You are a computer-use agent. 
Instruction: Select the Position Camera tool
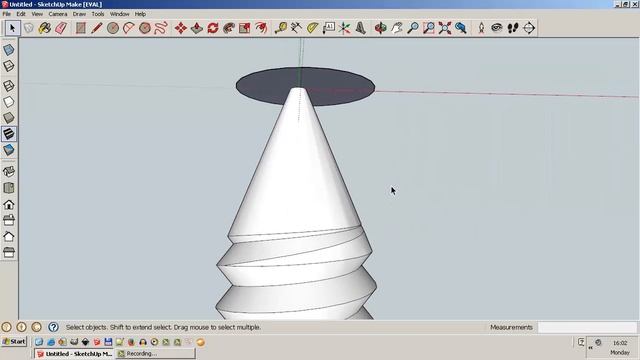(x=481, y=28)
